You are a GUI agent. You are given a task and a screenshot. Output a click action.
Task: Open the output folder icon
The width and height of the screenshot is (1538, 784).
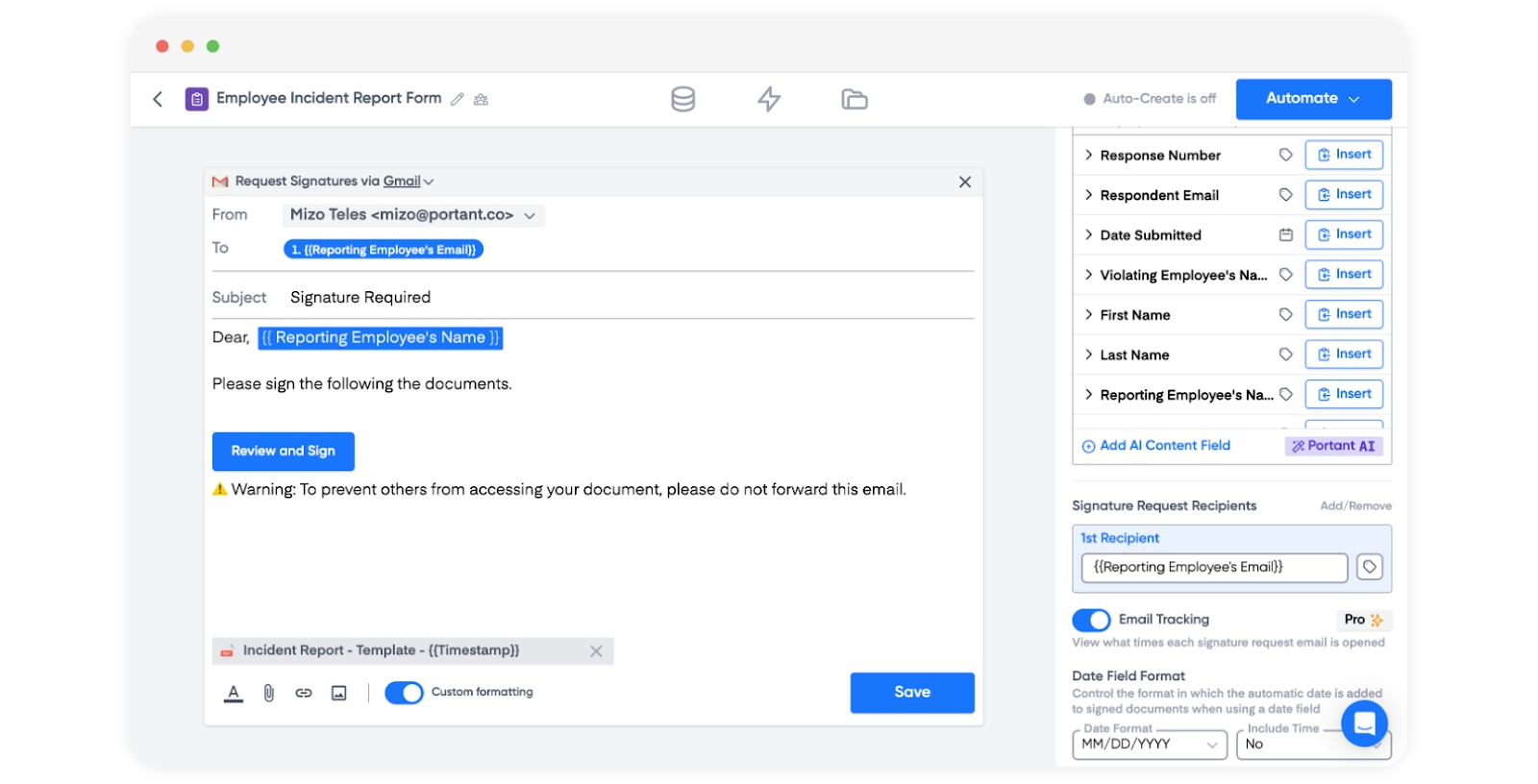pos(854,99)
